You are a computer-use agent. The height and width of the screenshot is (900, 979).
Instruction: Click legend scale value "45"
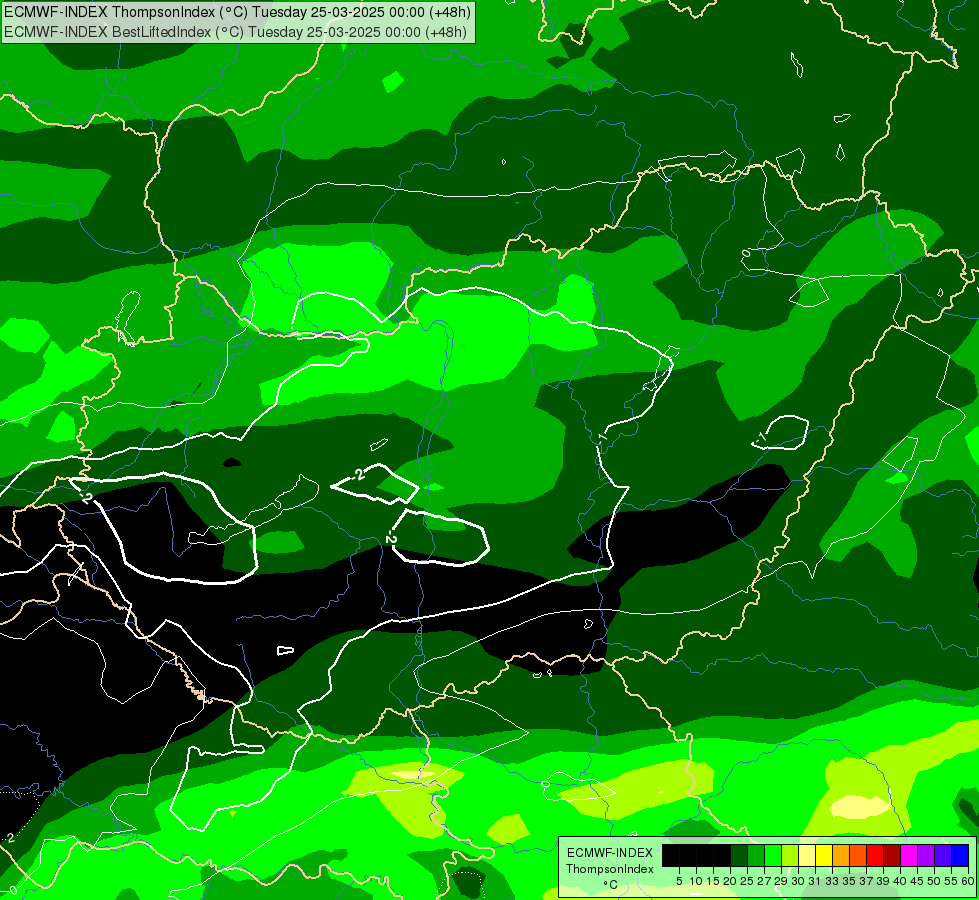[918, 881]
